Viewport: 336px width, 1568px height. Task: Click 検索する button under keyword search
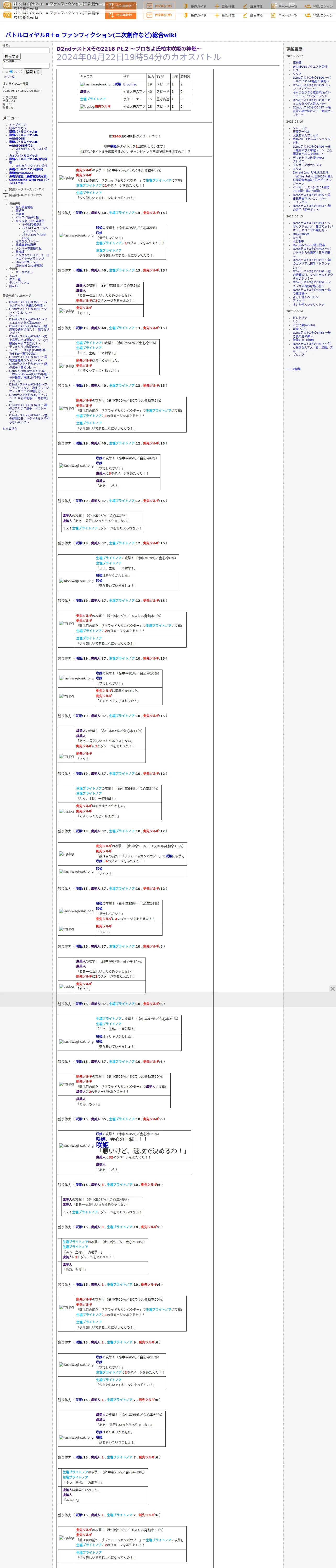click(12, 57)
